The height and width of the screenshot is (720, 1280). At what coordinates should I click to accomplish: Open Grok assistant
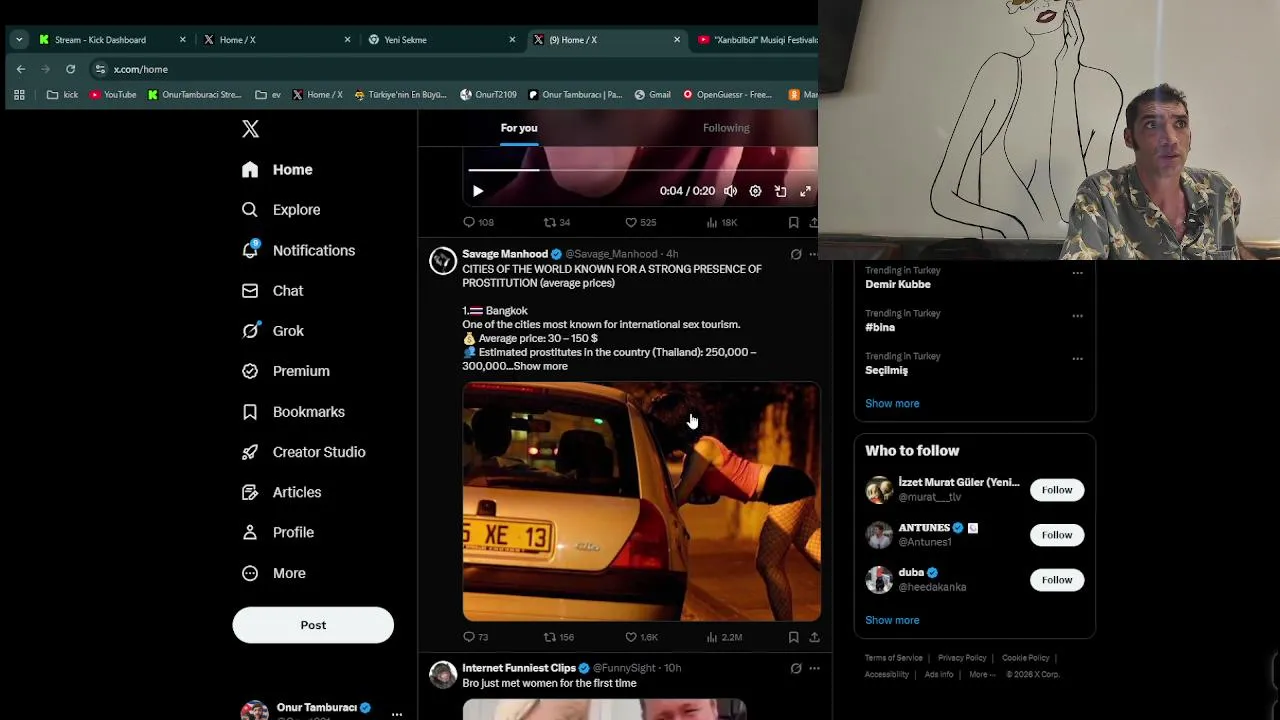(x=272, y=331)
